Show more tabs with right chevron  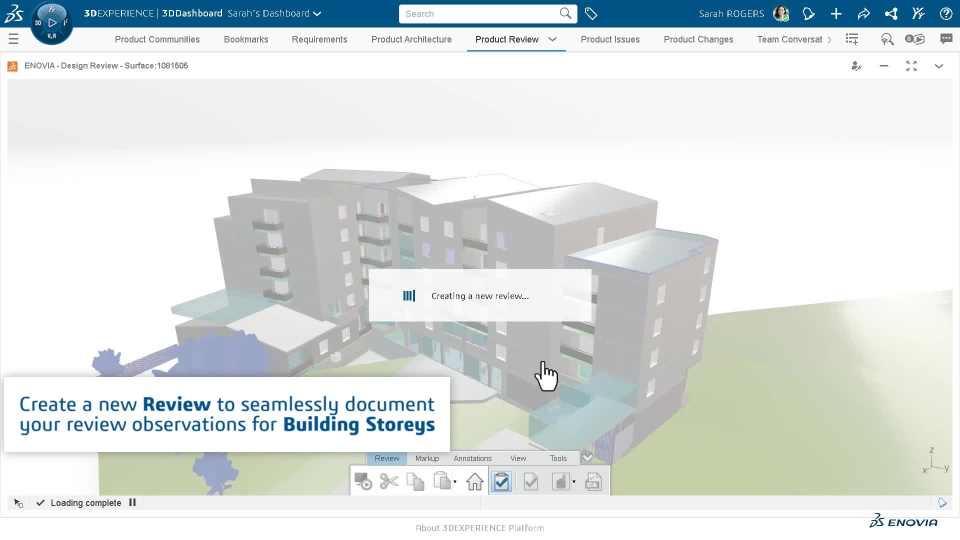(x=830, y=40)
